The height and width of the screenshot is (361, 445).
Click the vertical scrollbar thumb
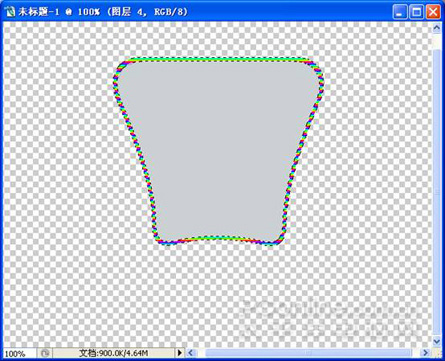pos(437,192)
